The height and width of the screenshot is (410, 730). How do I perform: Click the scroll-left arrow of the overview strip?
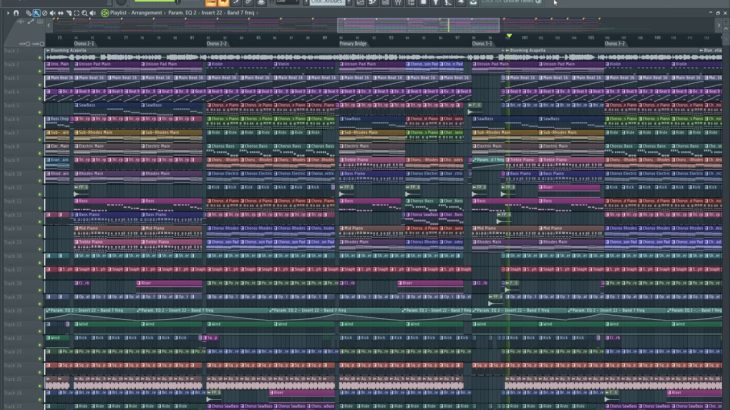[x=48, y=25]
